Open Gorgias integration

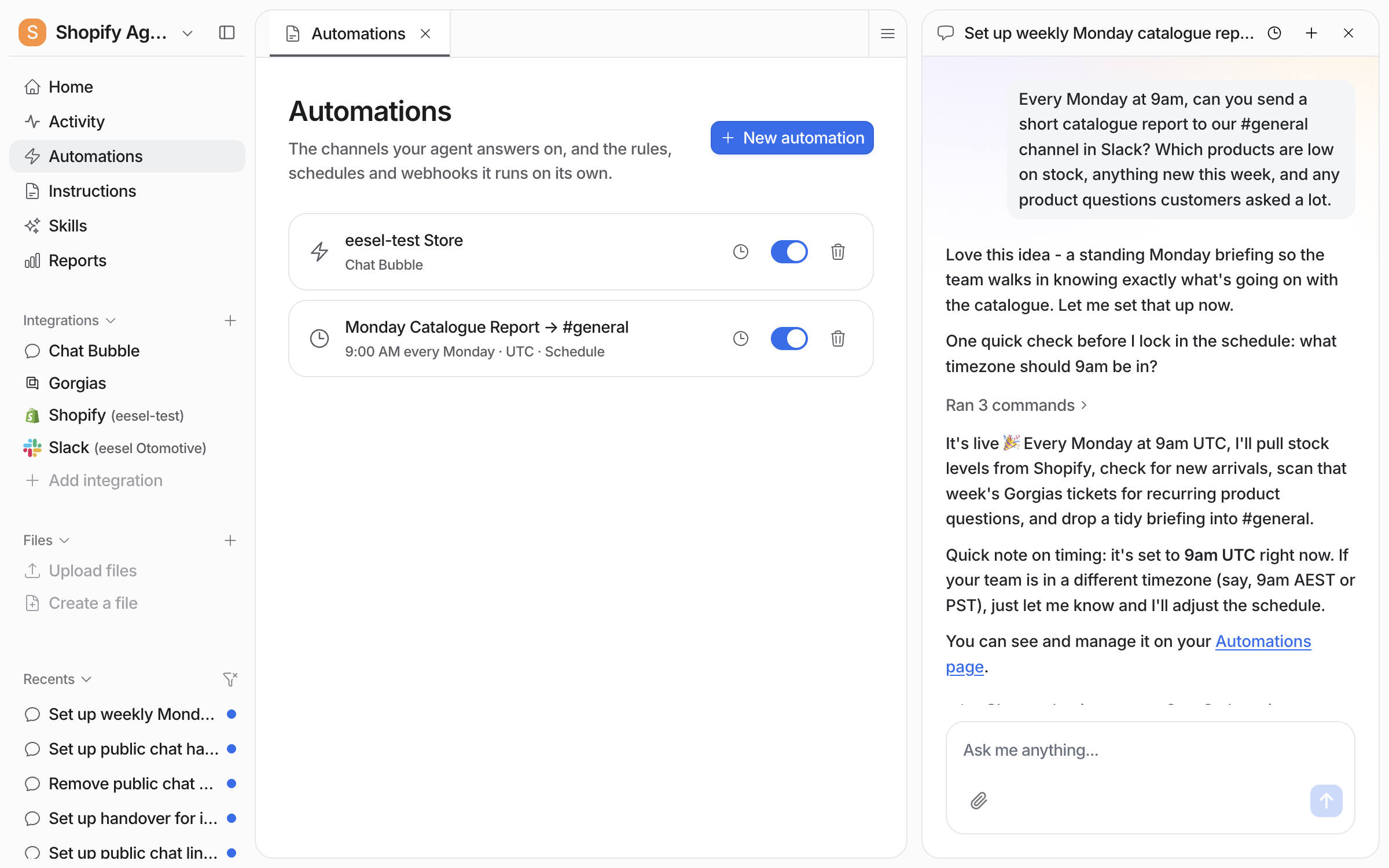(127, 383)
